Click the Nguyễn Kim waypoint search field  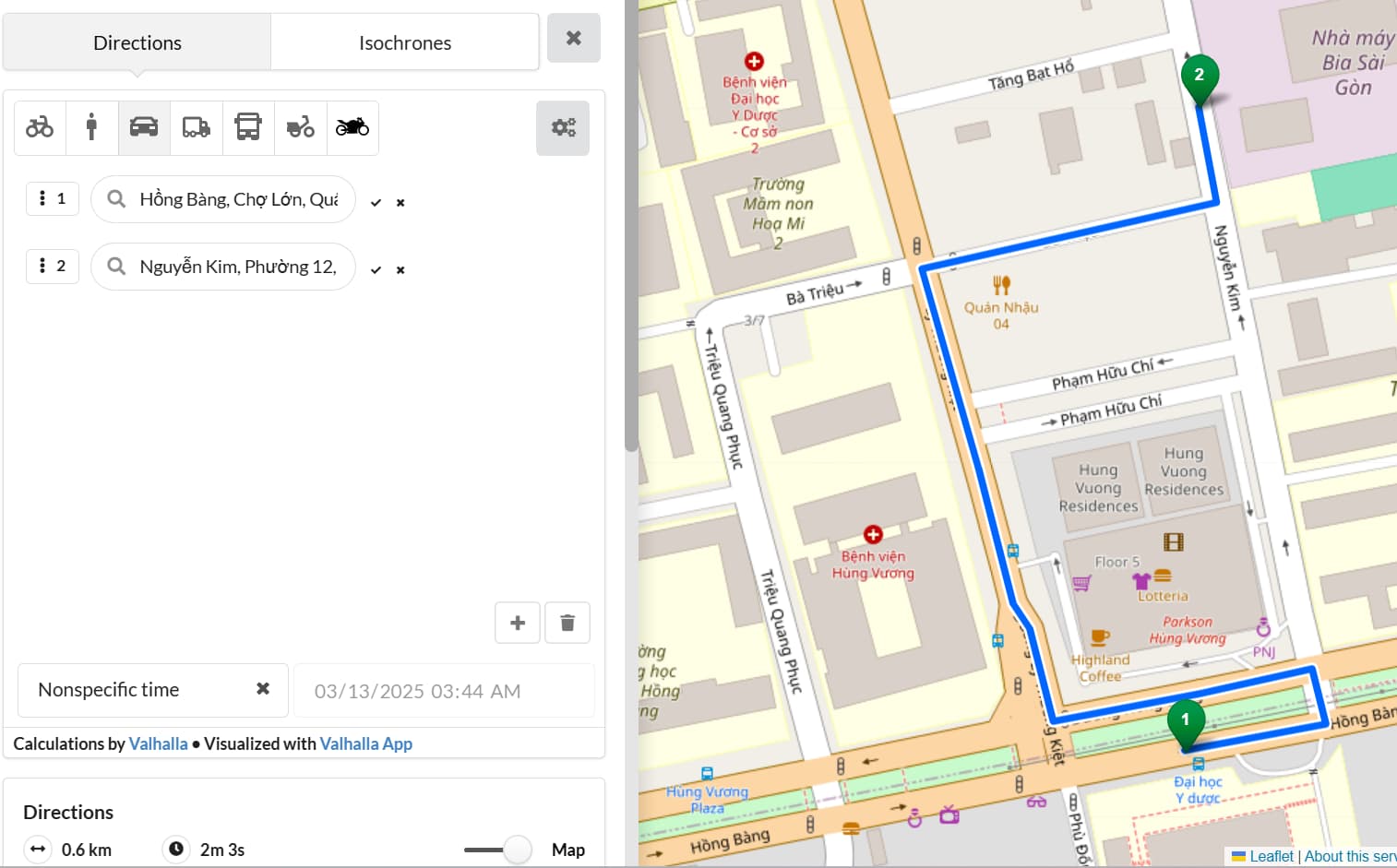(223, 267)
